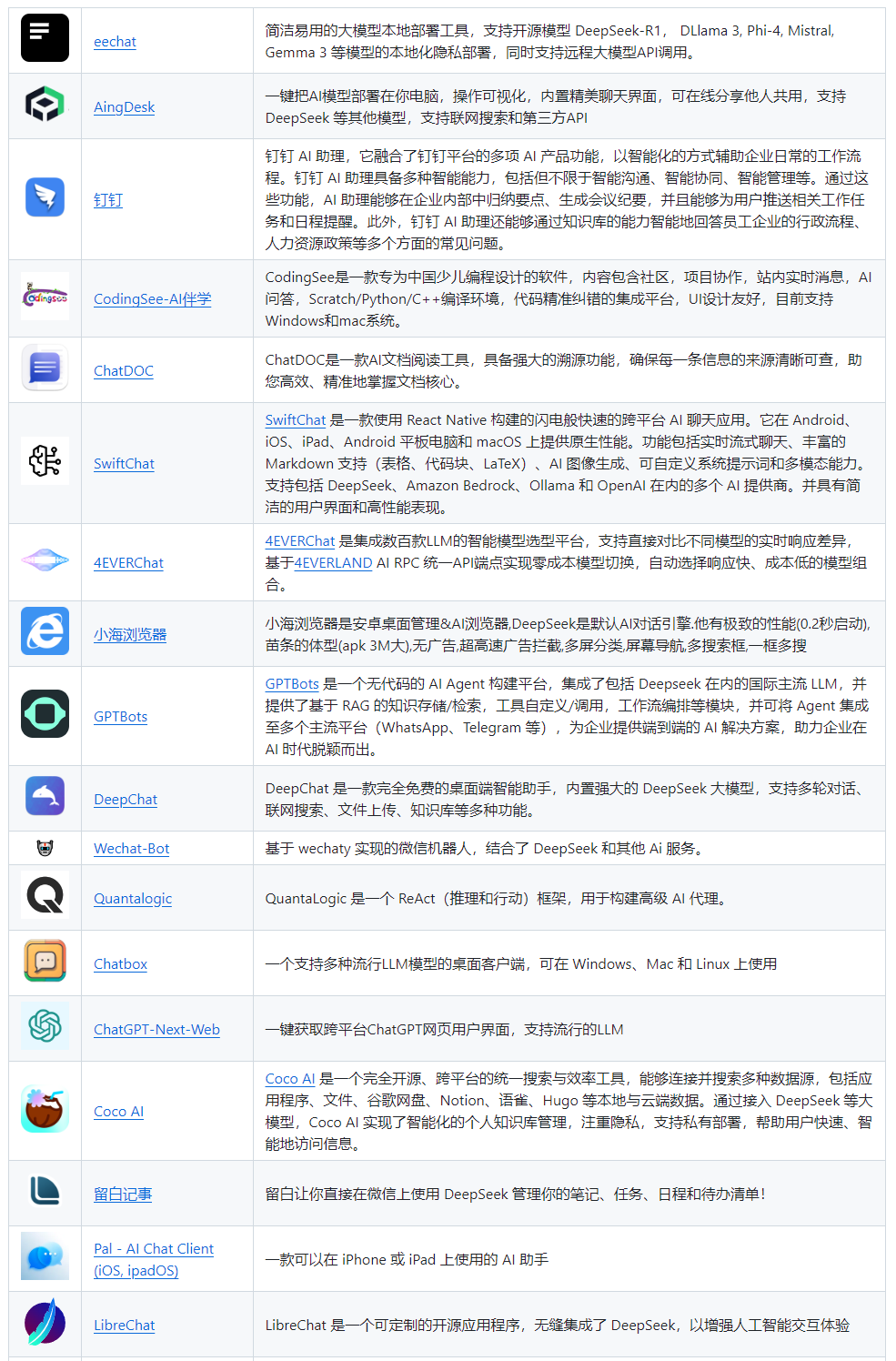Screen dimensions: 896x1361
Task: Open the DeepChat name link
Action: 126,800
